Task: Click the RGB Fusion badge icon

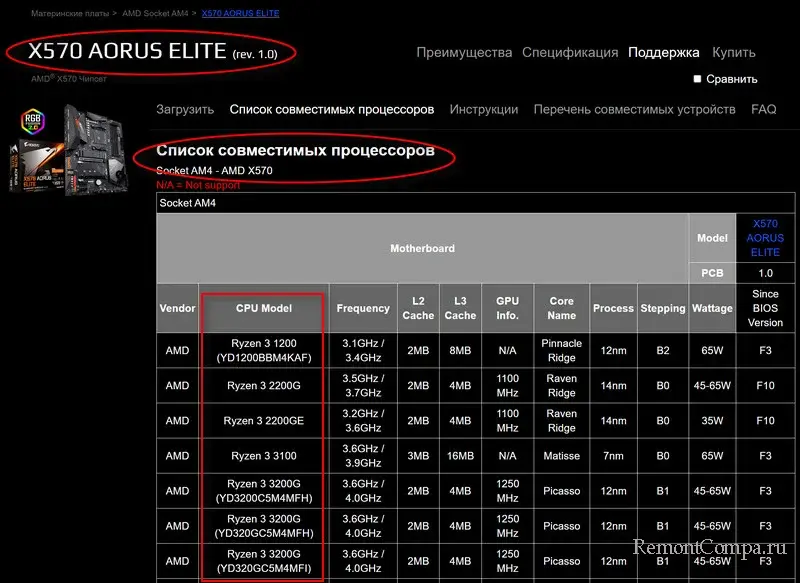Action: 33,123
